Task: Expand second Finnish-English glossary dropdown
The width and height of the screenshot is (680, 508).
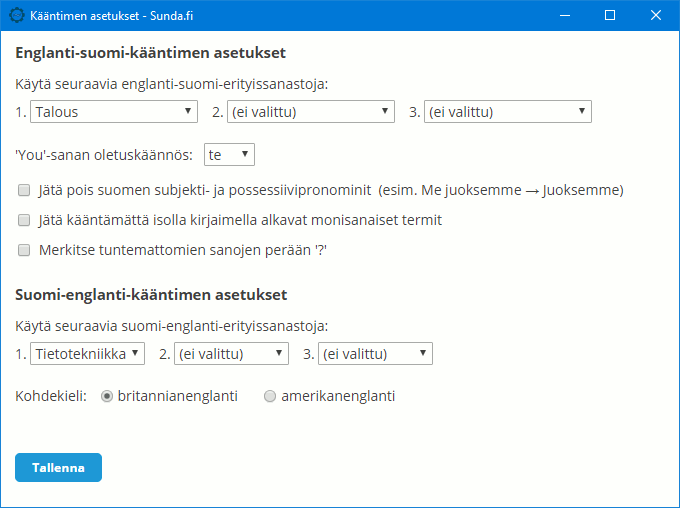Action: coord(232,354)
